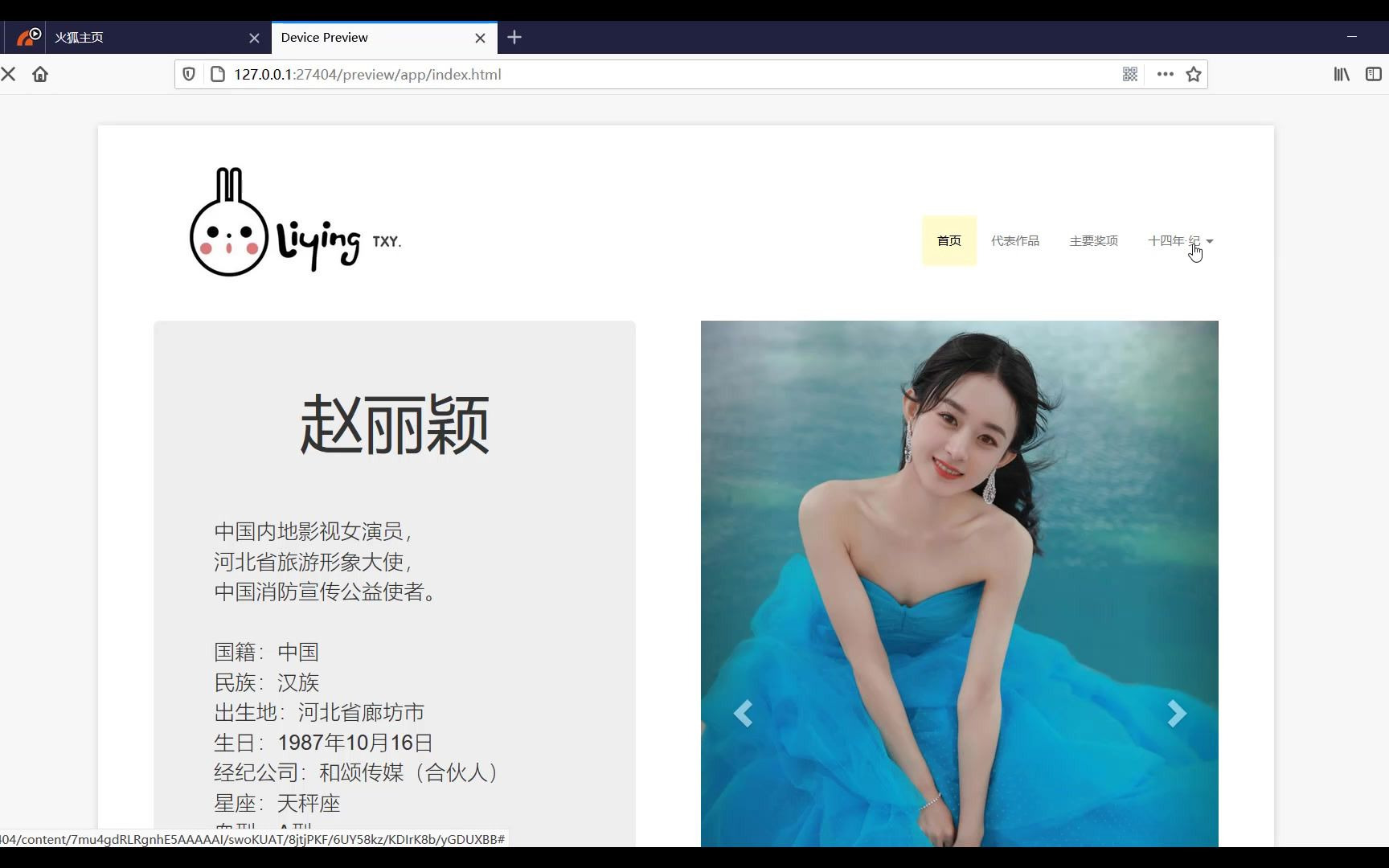Open the 主要奖项 navigation item

click(x=1094, y=240)
